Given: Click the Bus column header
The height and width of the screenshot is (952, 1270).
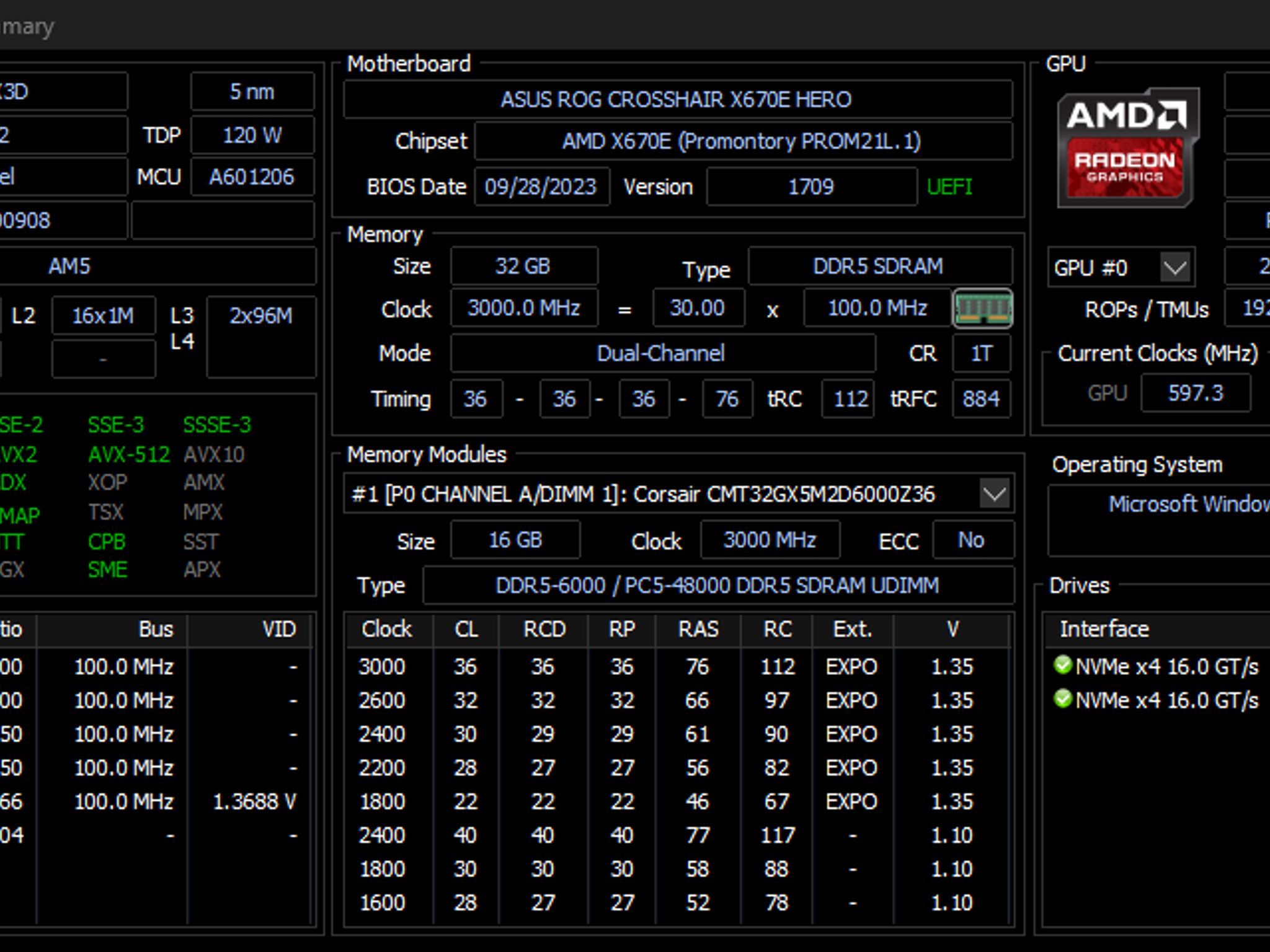Looking at the screenshot, I should tap(112, 629).
